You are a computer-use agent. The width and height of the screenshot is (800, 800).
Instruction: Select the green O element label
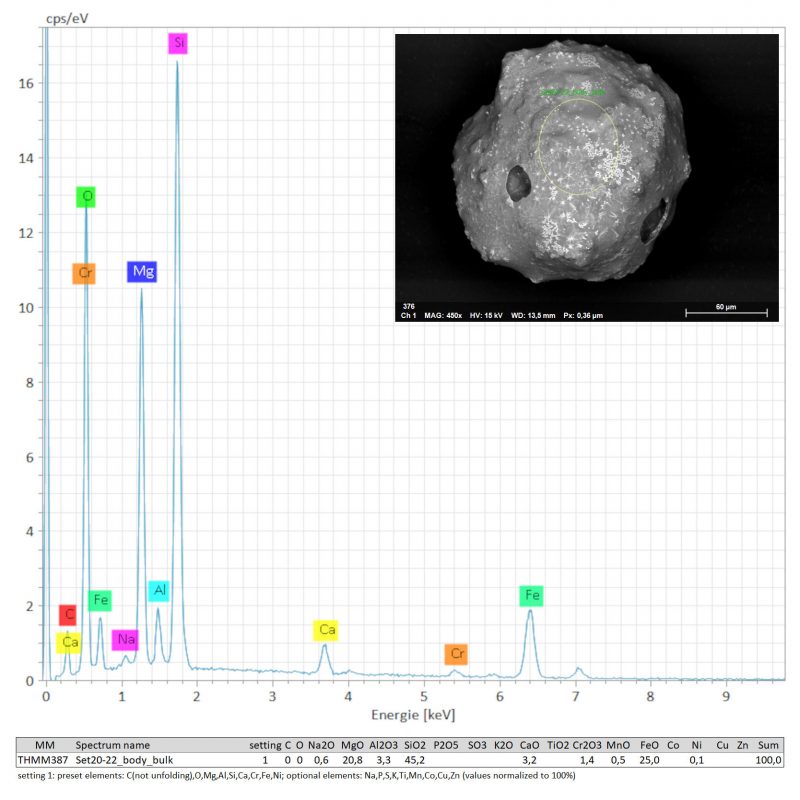tap(86, 197)
